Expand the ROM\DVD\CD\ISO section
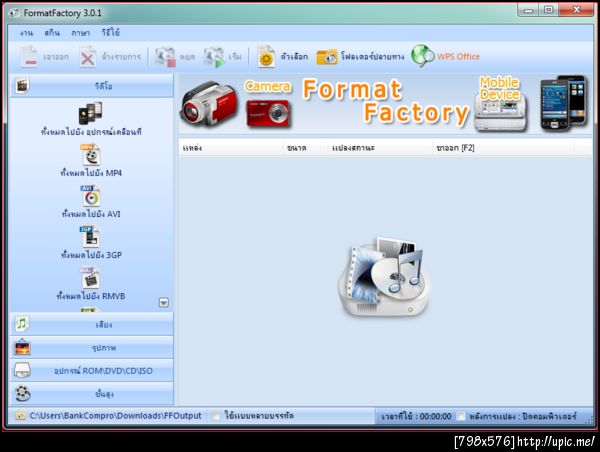The image size is (600, 452). click(x=92, y=371)
